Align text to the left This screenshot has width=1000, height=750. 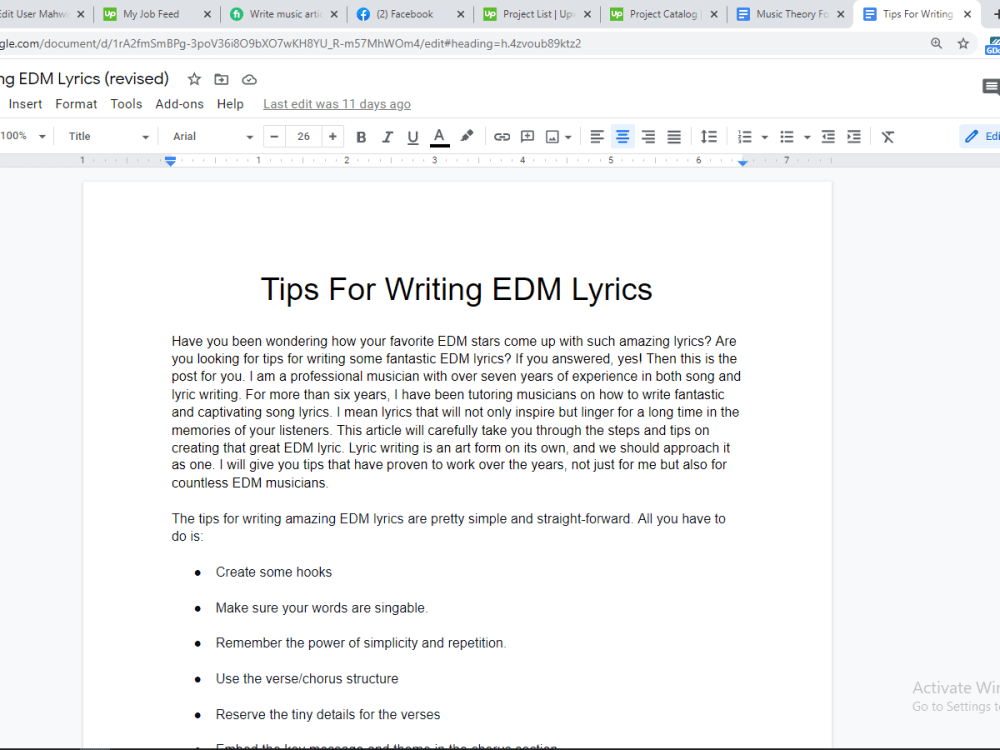597,136
